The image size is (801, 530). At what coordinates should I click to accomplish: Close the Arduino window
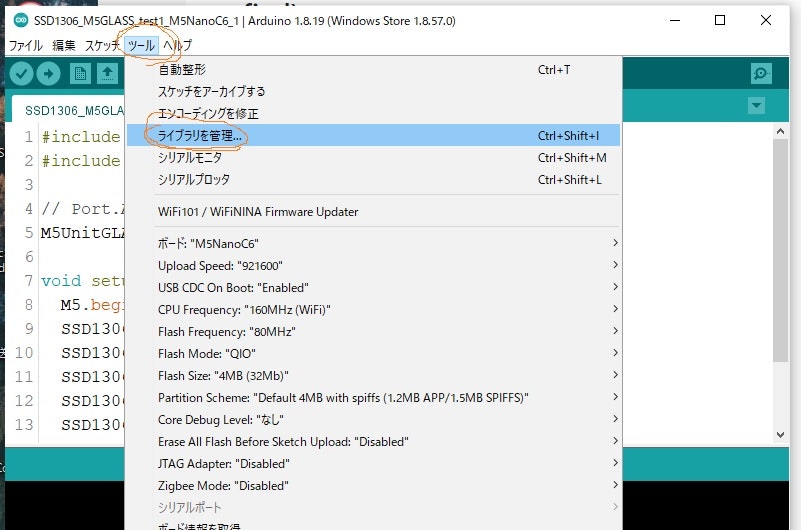766,20
